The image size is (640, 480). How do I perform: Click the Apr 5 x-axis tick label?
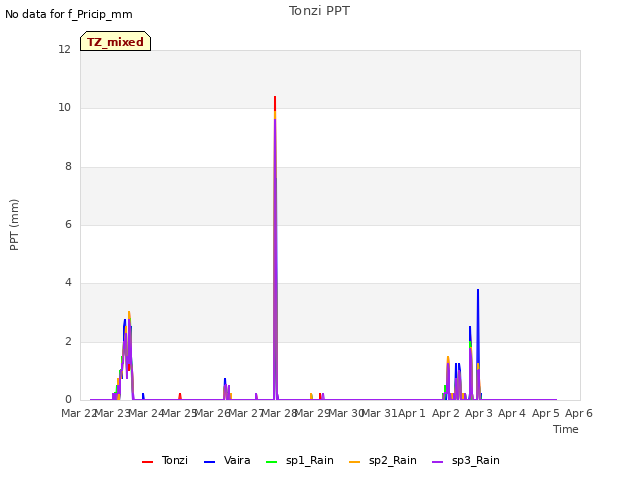coord(546,413)
